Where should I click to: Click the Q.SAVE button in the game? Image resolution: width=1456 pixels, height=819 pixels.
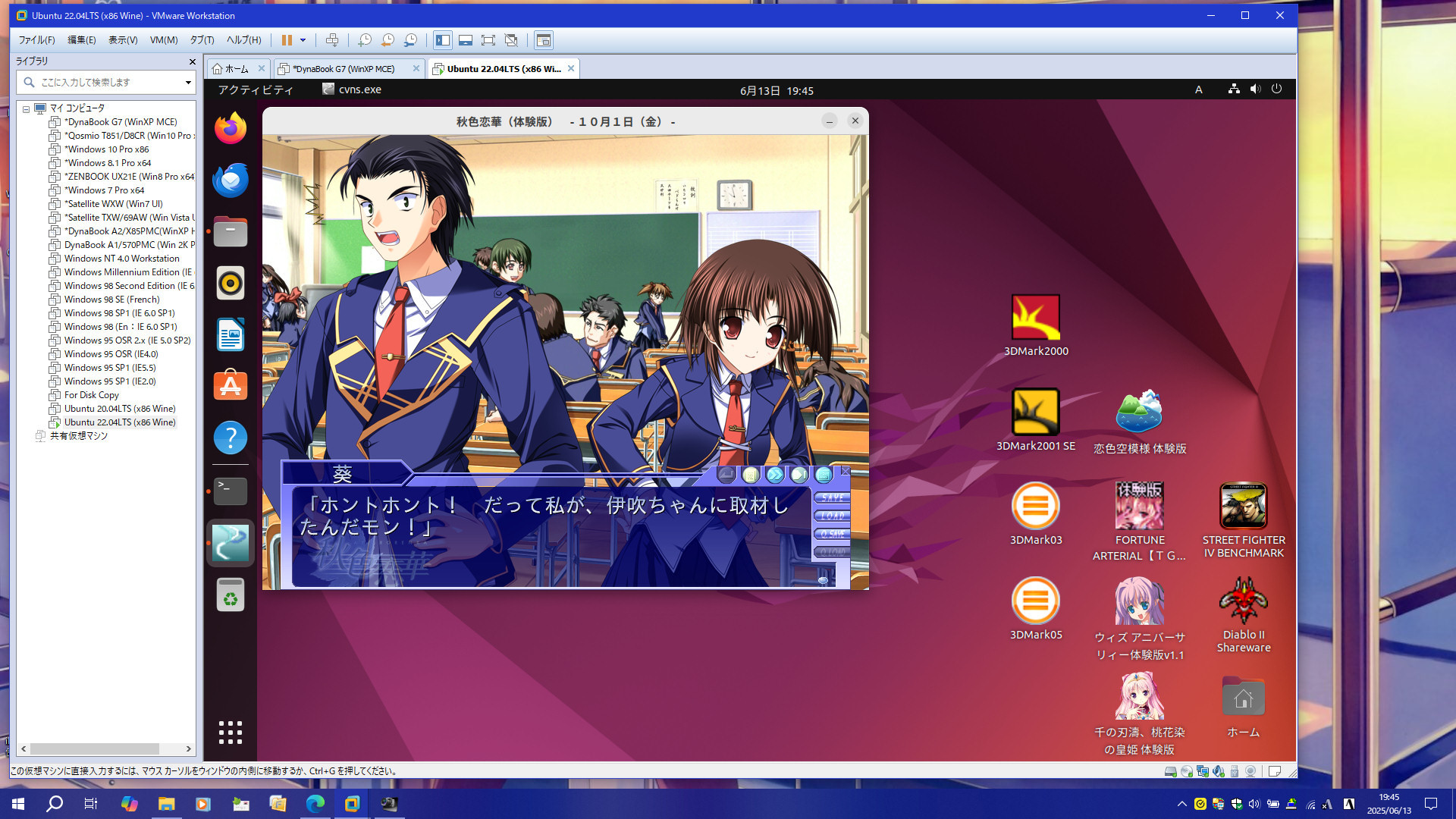click(832, 534)
